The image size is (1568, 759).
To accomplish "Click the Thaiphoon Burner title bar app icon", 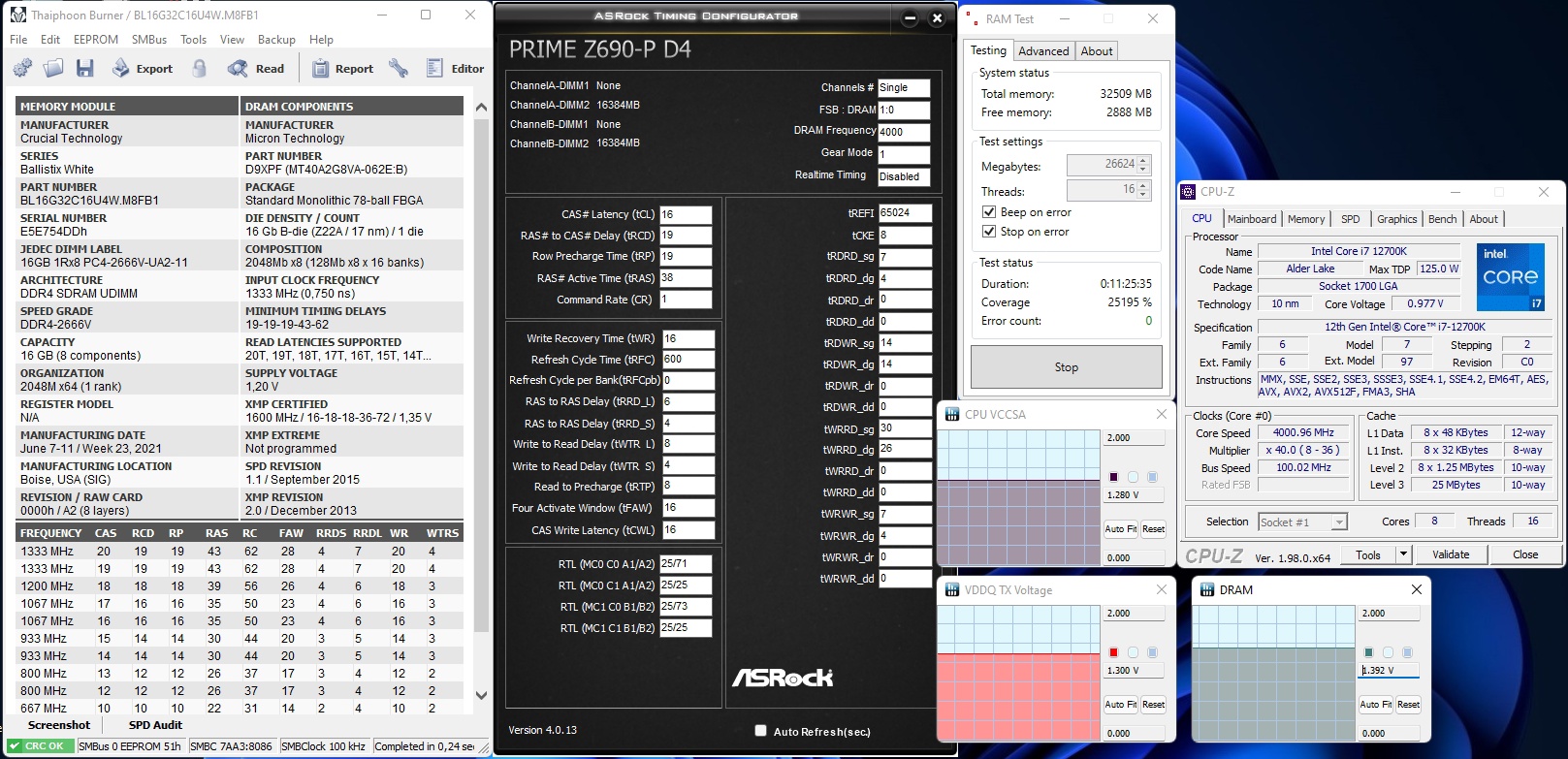I will click(x=17, y=15).
